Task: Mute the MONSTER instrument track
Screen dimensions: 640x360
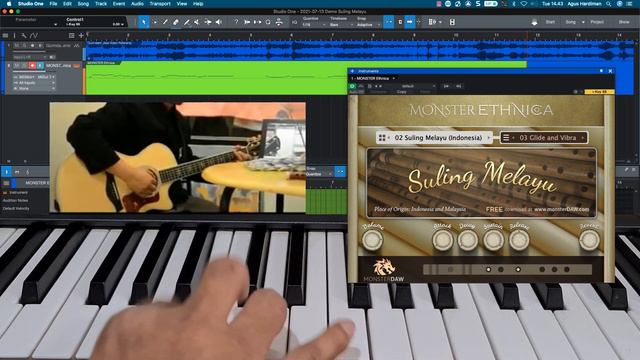Action: (x=17, y=66)
